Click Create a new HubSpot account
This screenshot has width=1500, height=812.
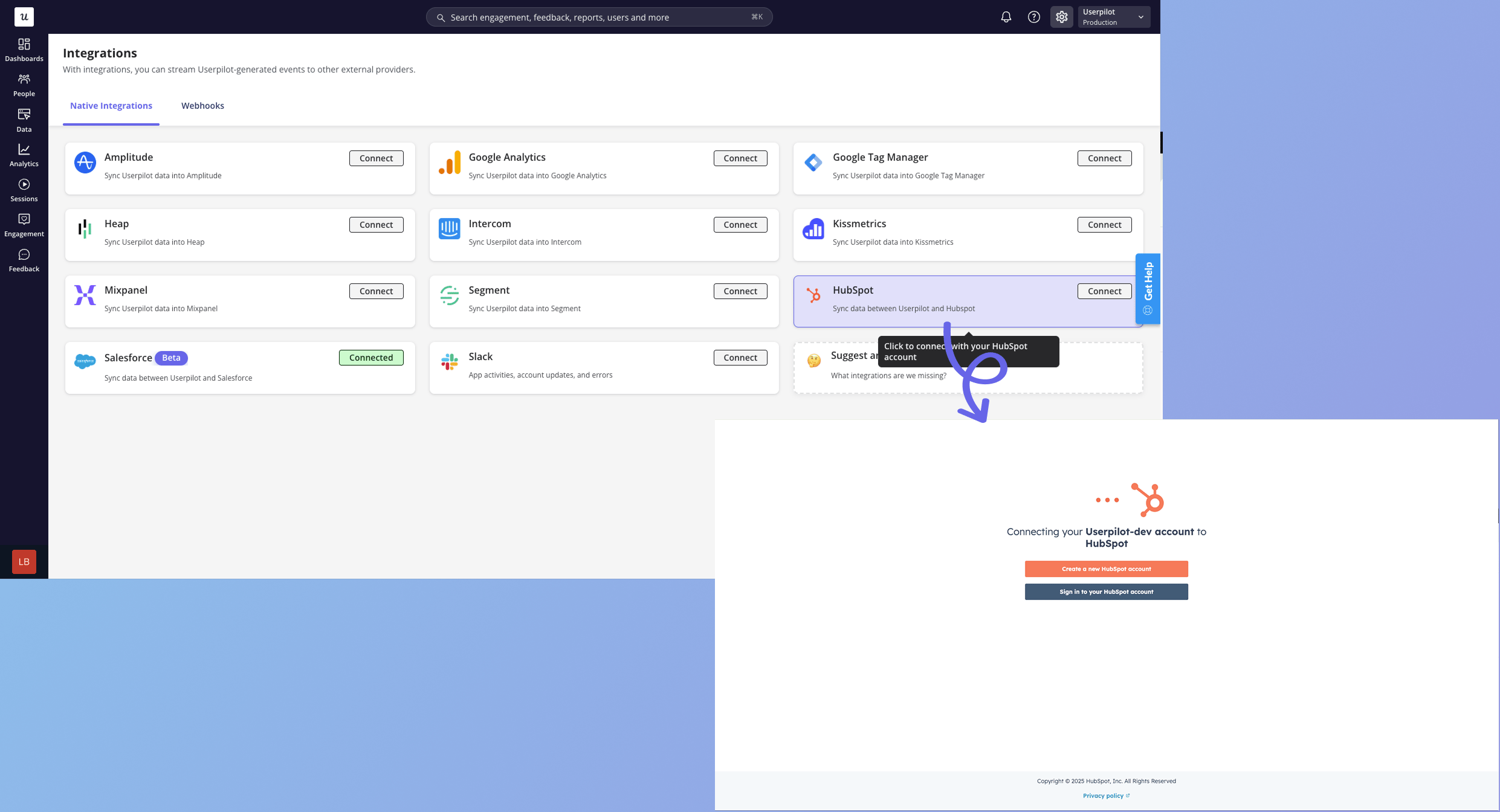pos(1106,569)
